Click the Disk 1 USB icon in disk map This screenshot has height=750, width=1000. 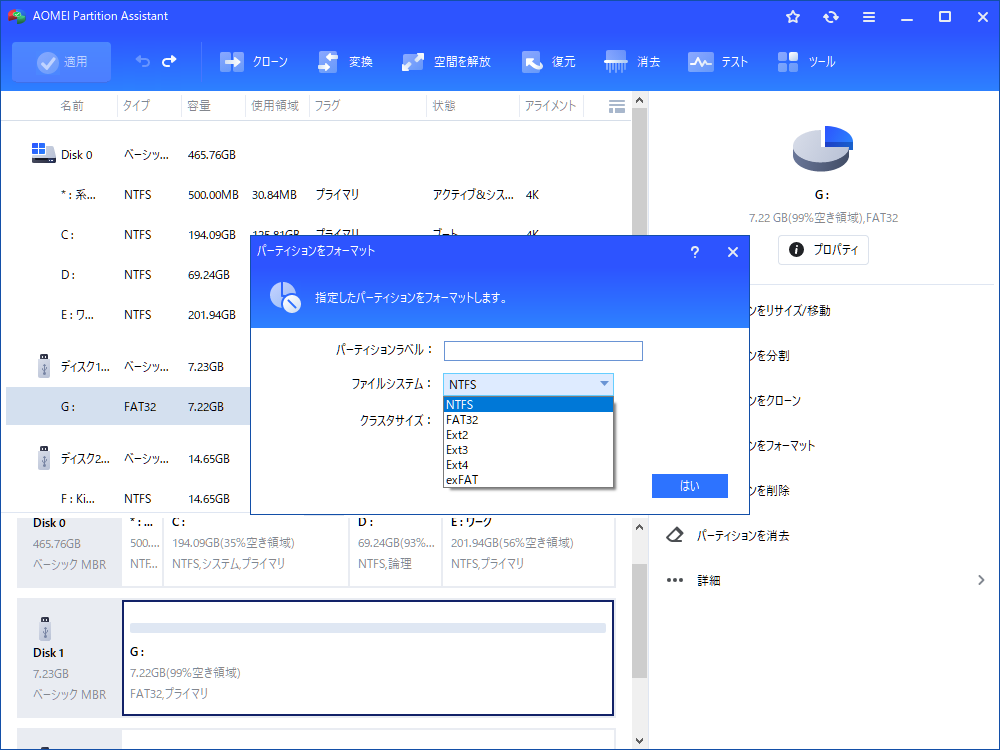tap(45, 628)
